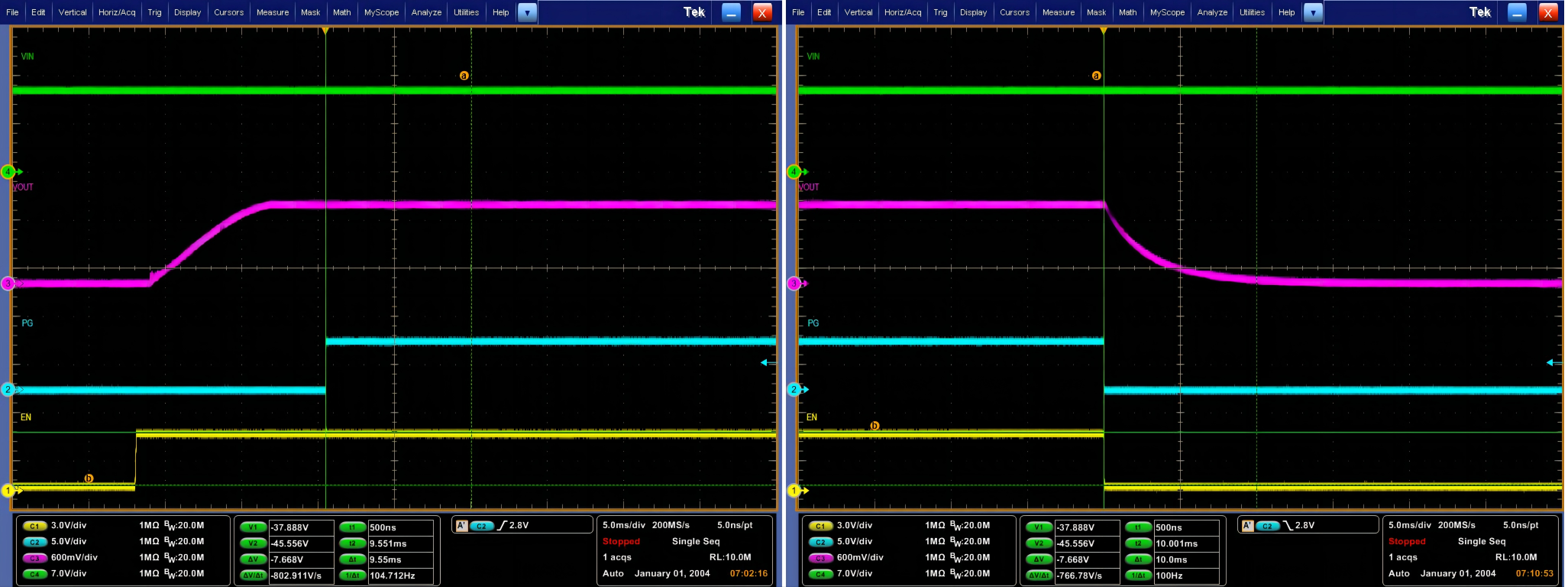Viewport: 1568px width, 587px height.
Task: Click the cyan trigger level arrow in right scope
Action: [1553, 363]
